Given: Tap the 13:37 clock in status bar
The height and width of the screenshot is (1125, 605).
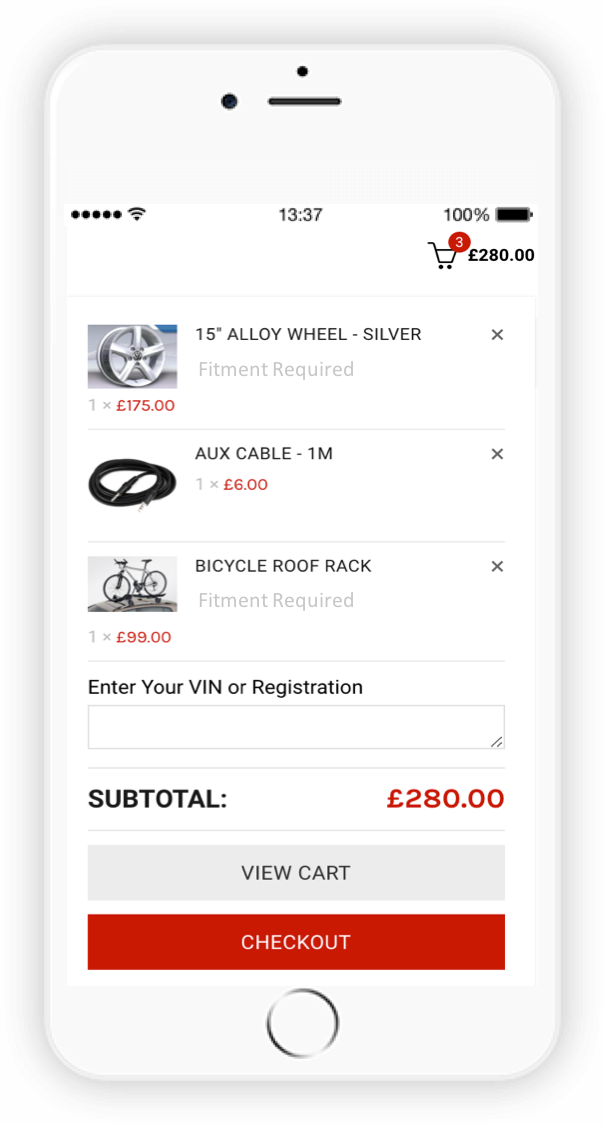Looking at the screenshot, I should point(300,215).
